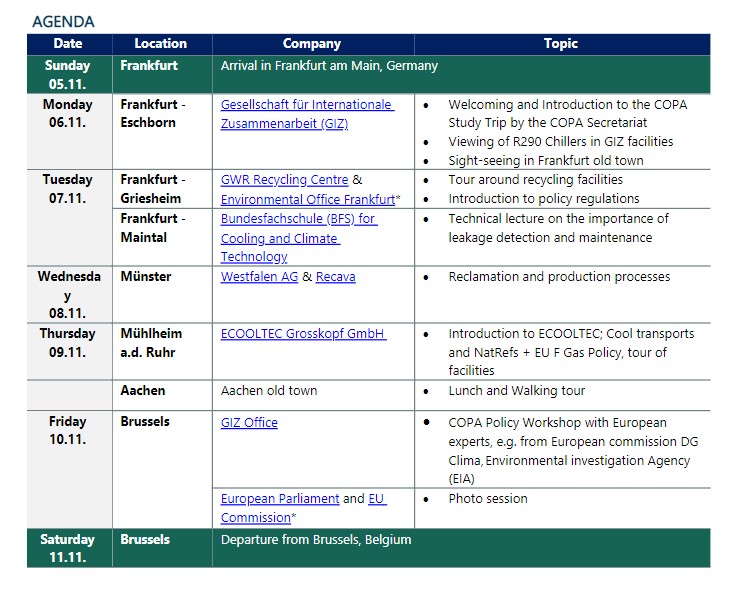Click 'Reclamation and production processes' bullet
The height and width of the screenshot is (589, 739).
559,277
